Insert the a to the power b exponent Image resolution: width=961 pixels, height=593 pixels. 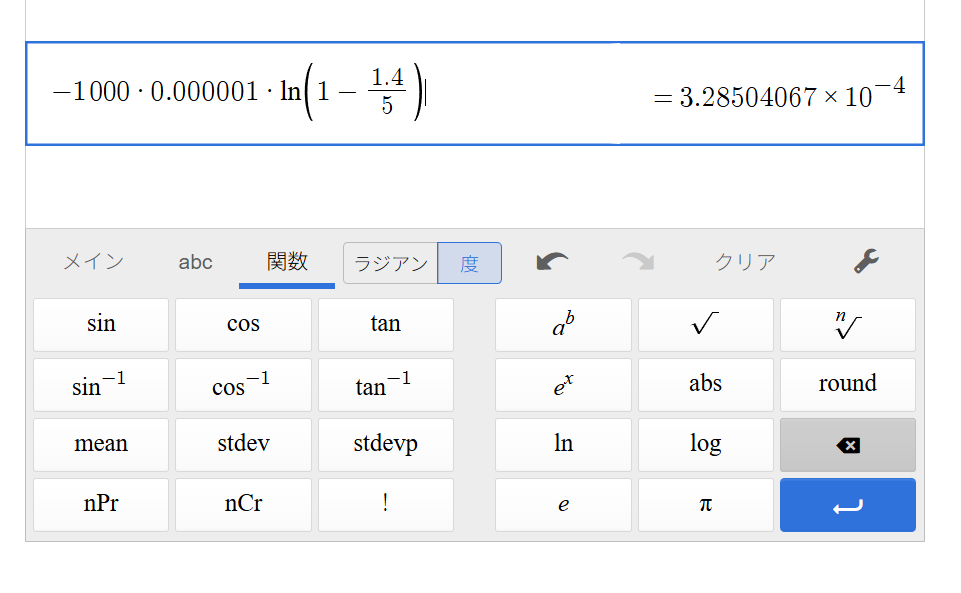click(563, 325)
